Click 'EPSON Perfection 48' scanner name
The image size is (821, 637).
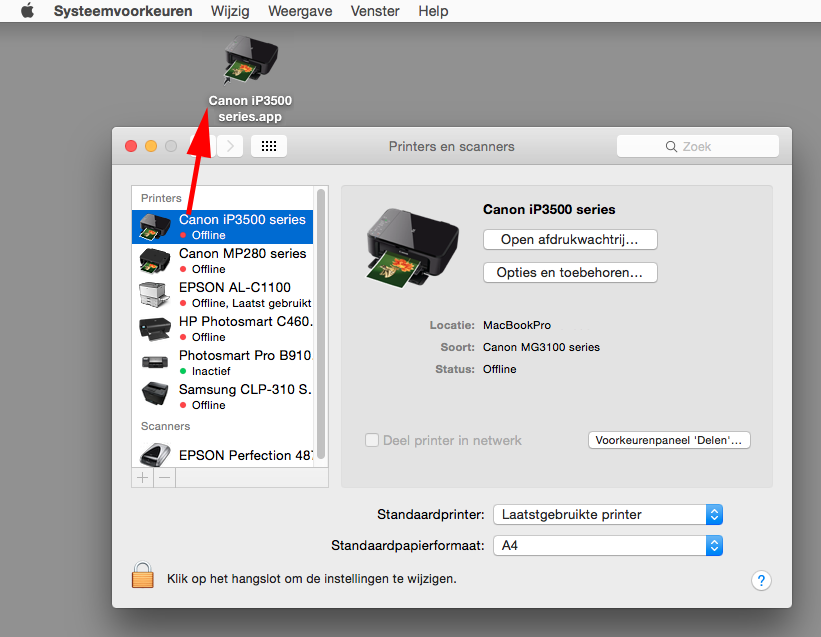click(x=246, y=455)
